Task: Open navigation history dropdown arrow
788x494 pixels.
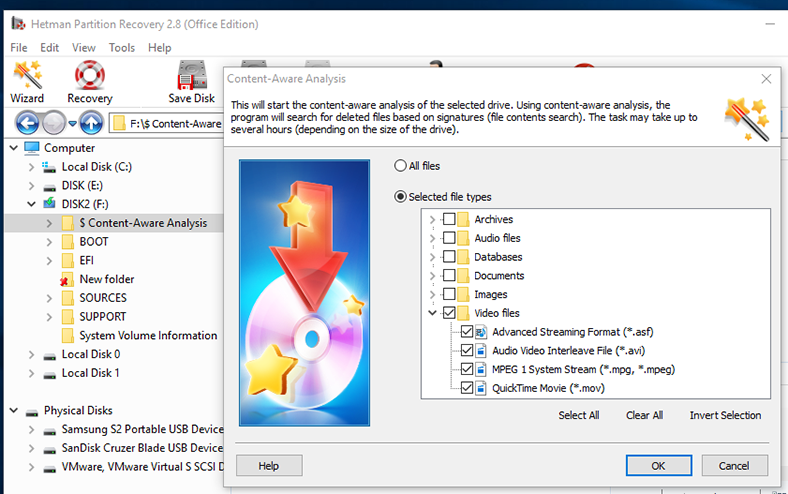Action: 72,123
